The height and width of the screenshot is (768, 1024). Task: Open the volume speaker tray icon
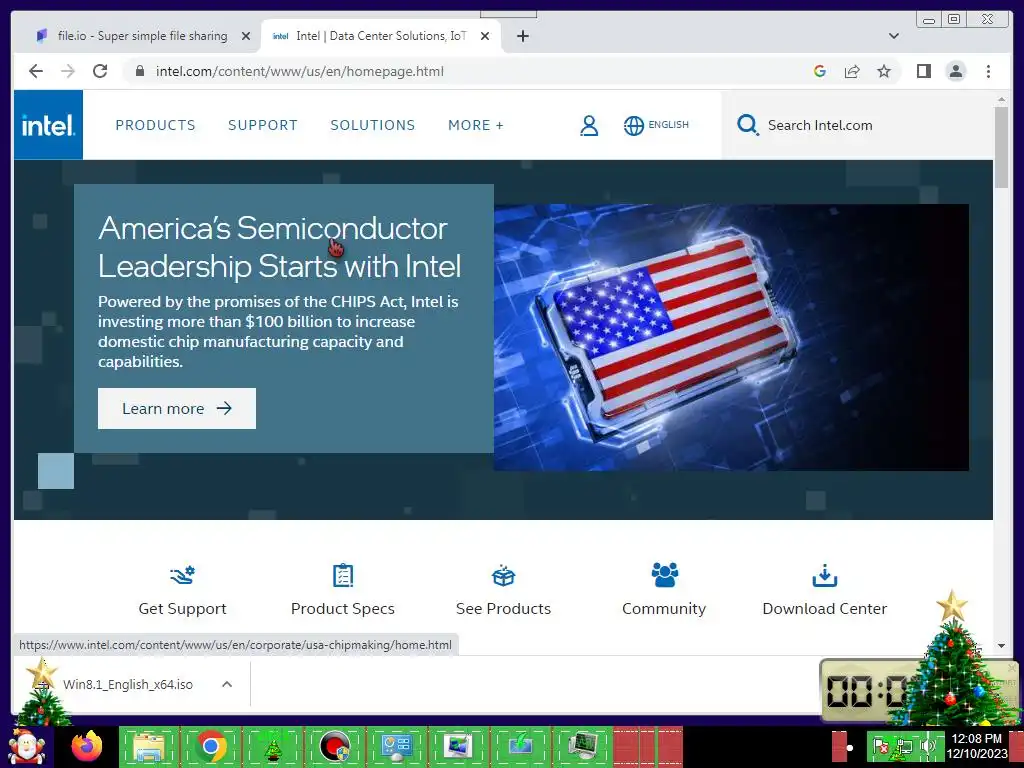point(927,746)
